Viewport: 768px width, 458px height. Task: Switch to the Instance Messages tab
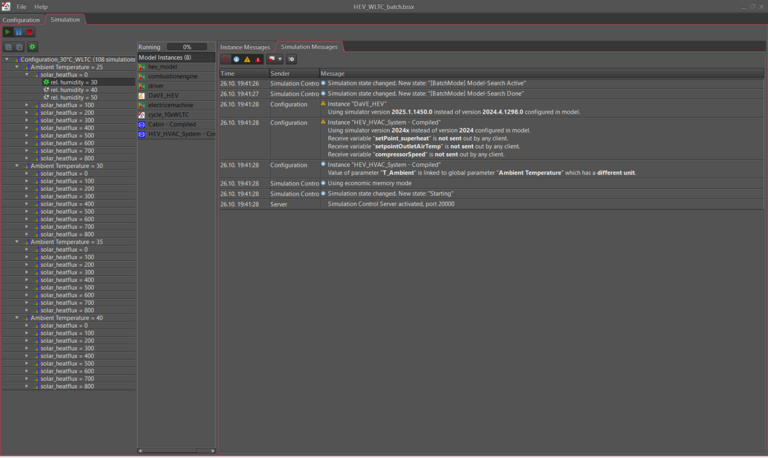[x=245, y=47]
